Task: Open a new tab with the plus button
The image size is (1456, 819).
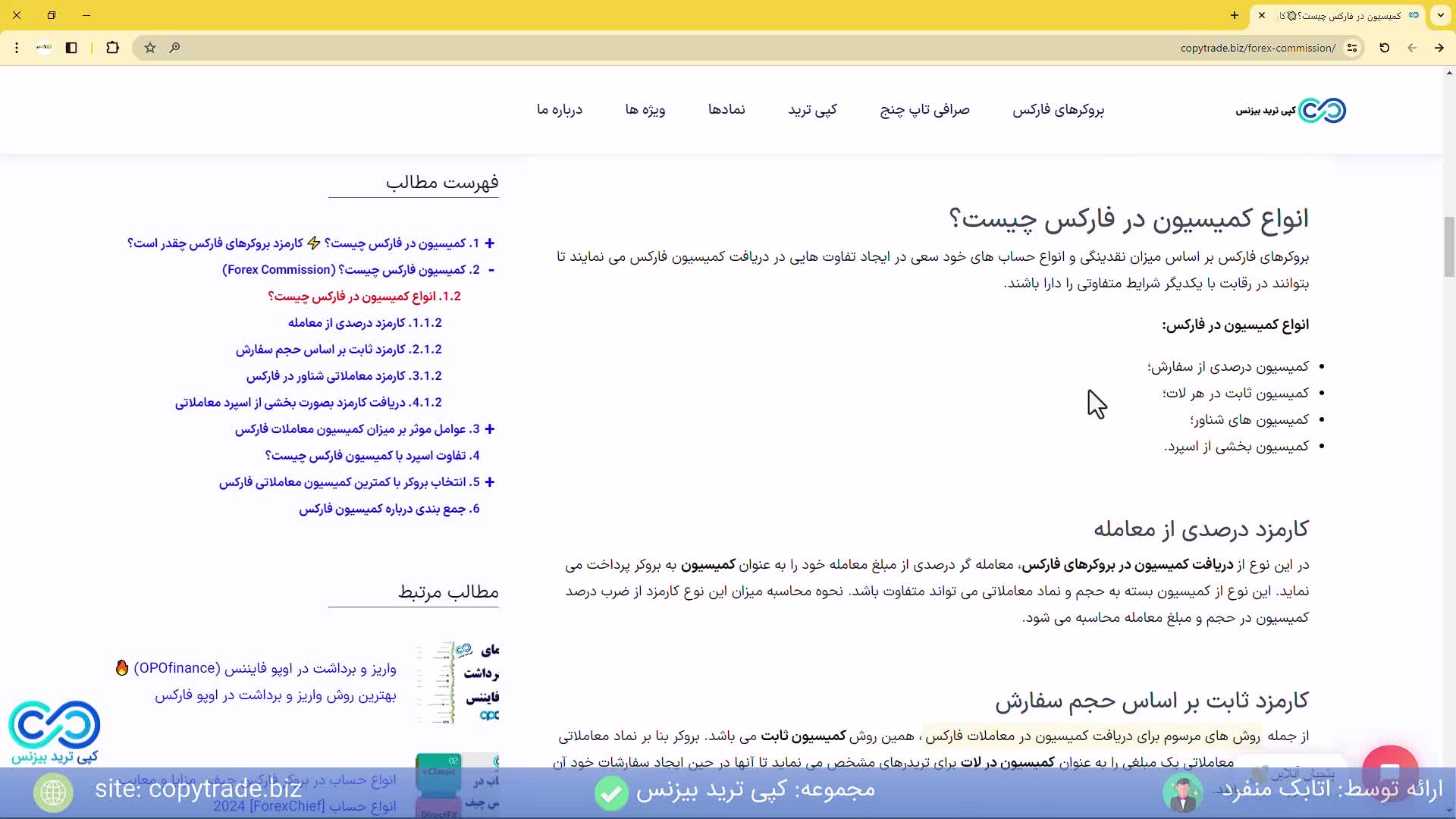Action: [x=1234, y=16]
